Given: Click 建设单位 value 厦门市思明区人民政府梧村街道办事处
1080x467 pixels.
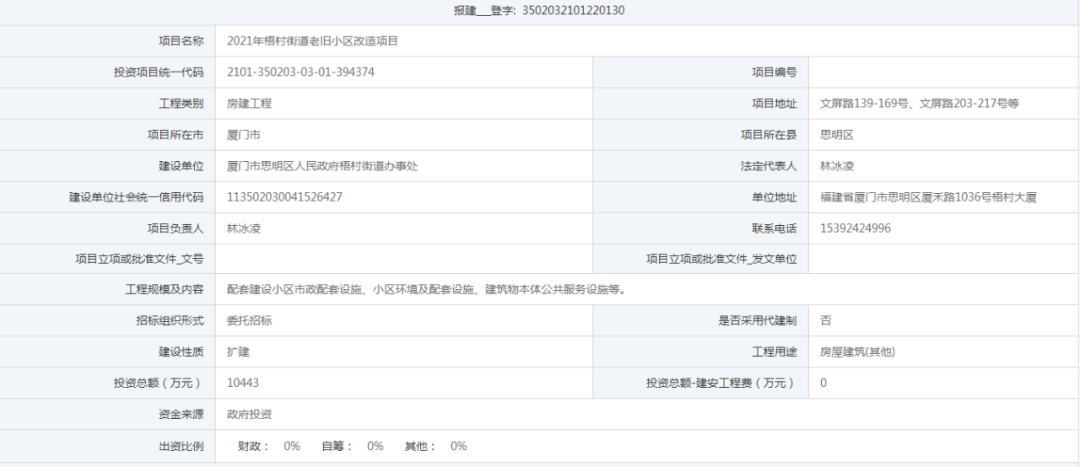Looking at the screenshot, I should tap(322, 166).
